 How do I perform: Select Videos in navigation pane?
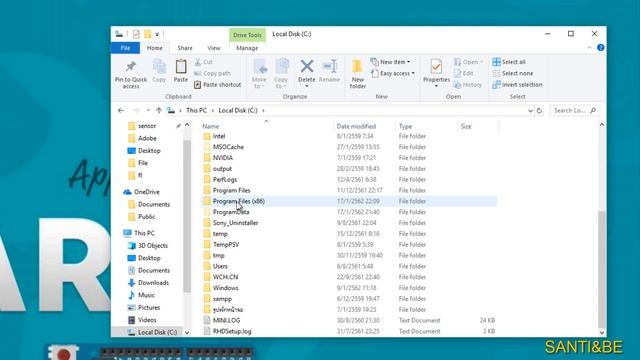pyautogui.click(x=147, y=320)
